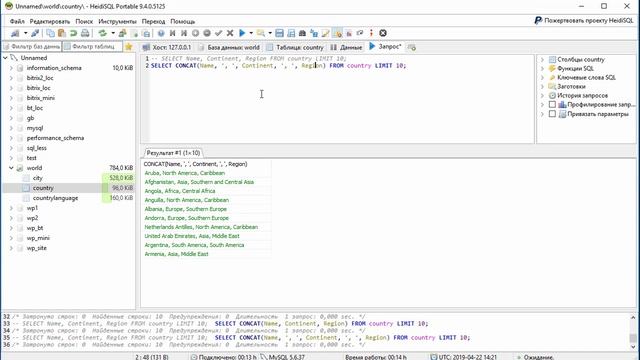The width and height of the screenshot is (640, 360).
Task: Click the log panel scrollbar up arrow
Action: (633, 317)
